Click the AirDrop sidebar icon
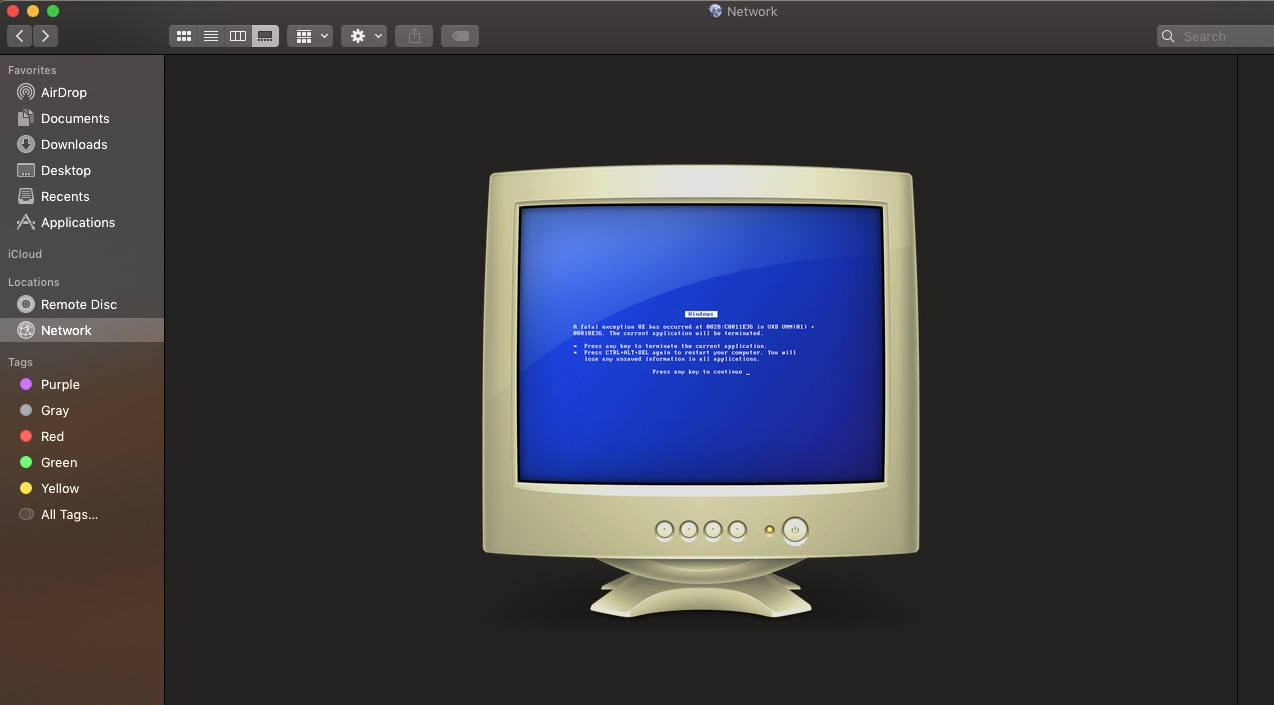 (x=26, y=92)
